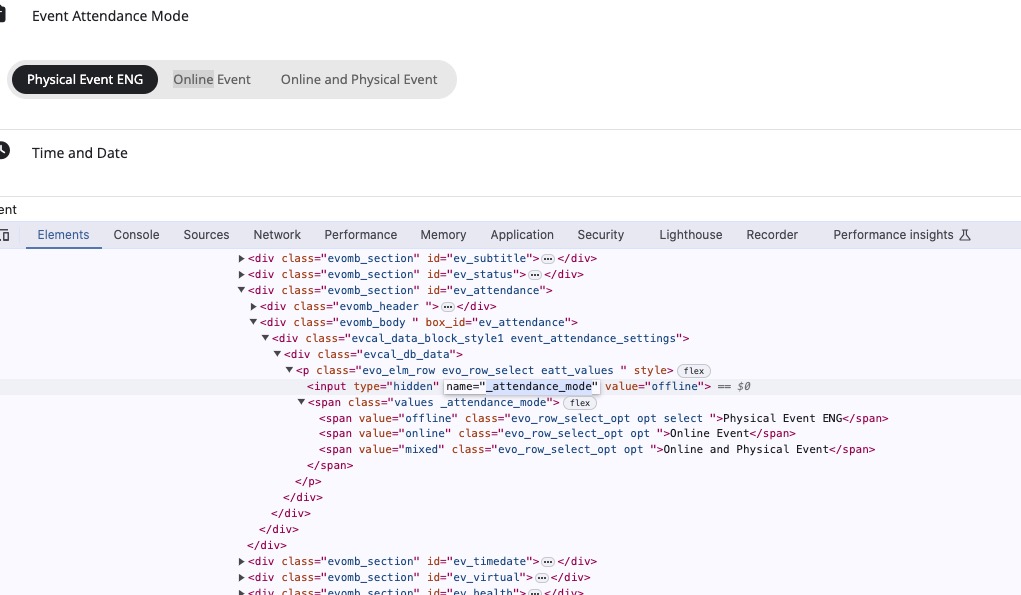Screen dimensions: 1021x595
Task: Click the ellipsis badge in the ev_subtitle row
Action: pyautogui.click(x=548, y=258)
